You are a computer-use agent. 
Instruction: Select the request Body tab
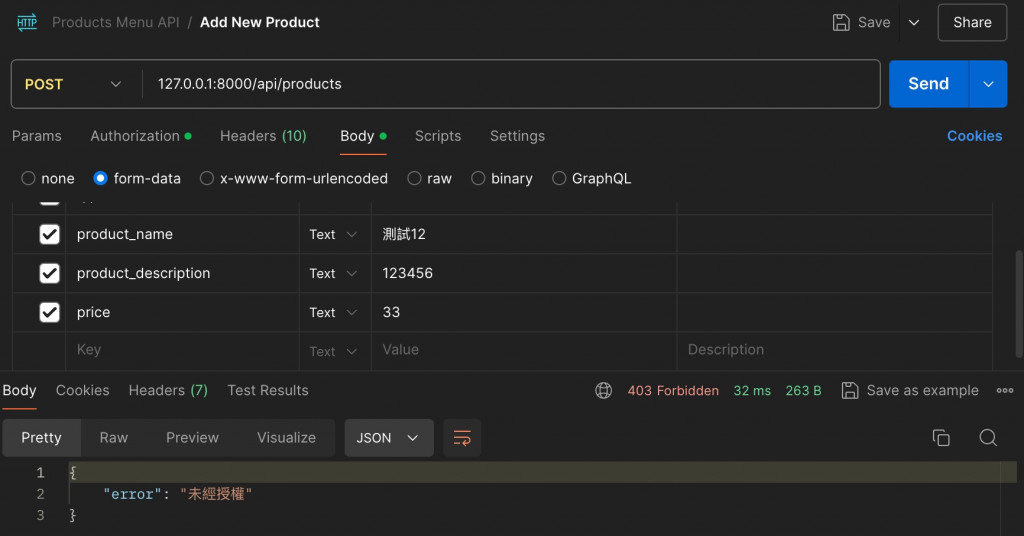(x=363, y=136)
